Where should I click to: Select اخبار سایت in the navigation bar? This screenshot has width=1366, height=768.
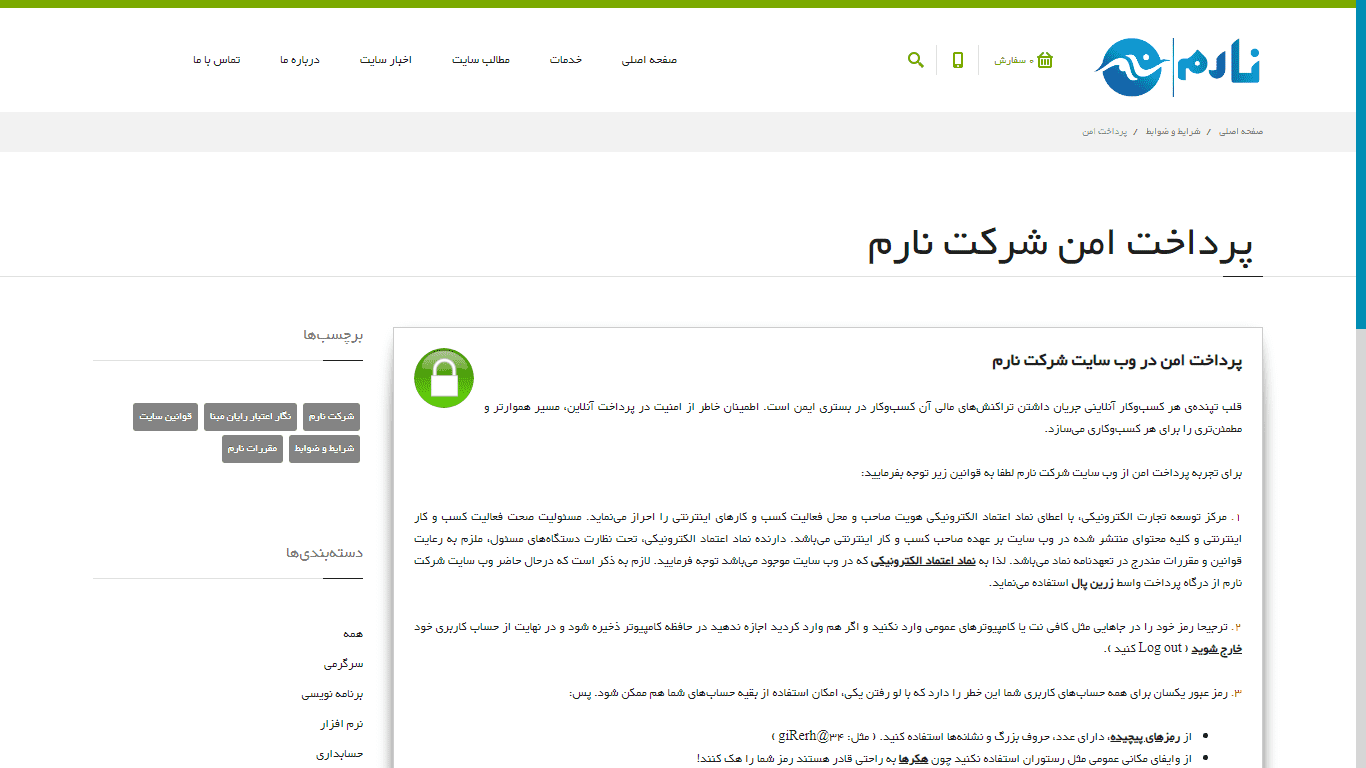pos(386,60)
